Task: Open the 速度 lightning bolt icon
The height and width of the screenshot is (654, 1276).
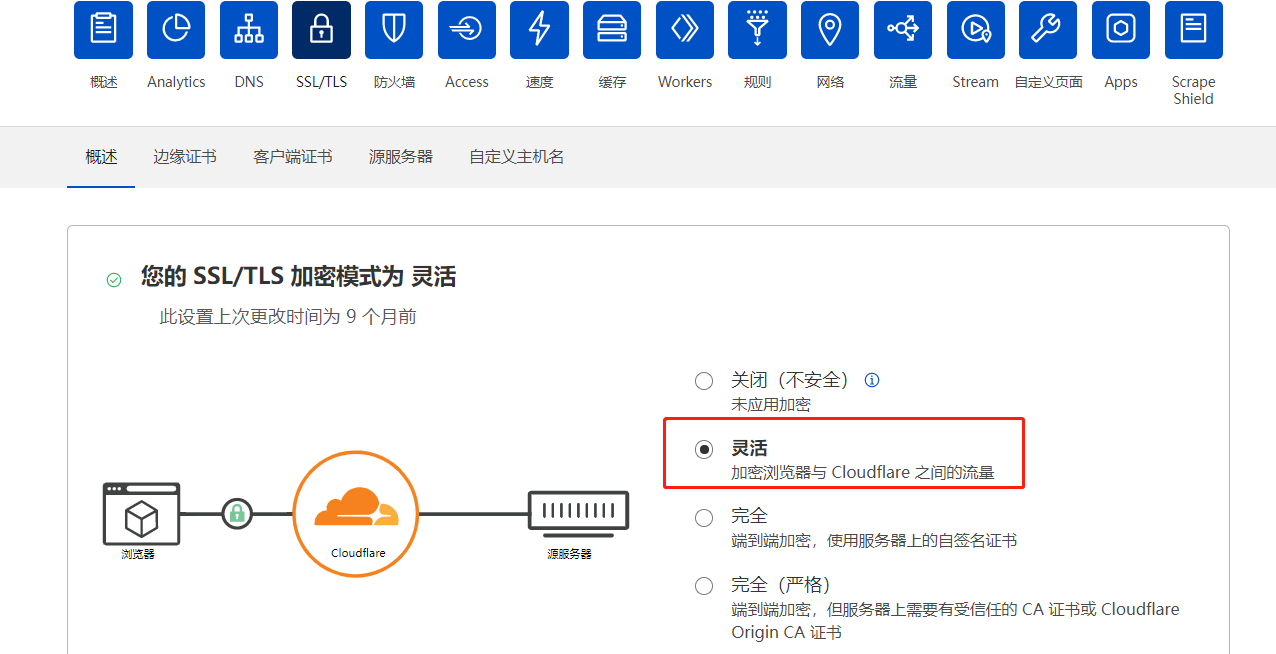Action: coord(540,30)
